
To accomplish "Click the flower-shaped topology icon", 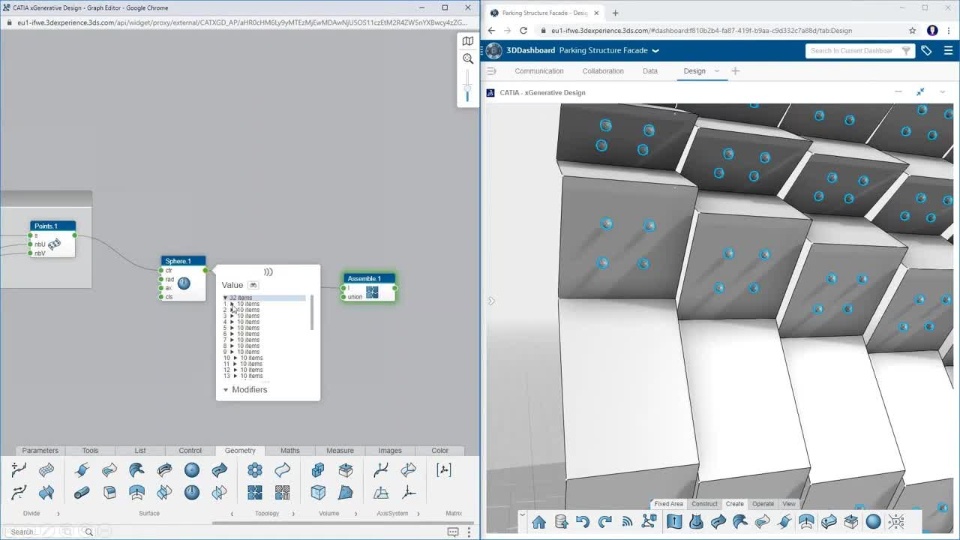I will (x=255, y=470).
